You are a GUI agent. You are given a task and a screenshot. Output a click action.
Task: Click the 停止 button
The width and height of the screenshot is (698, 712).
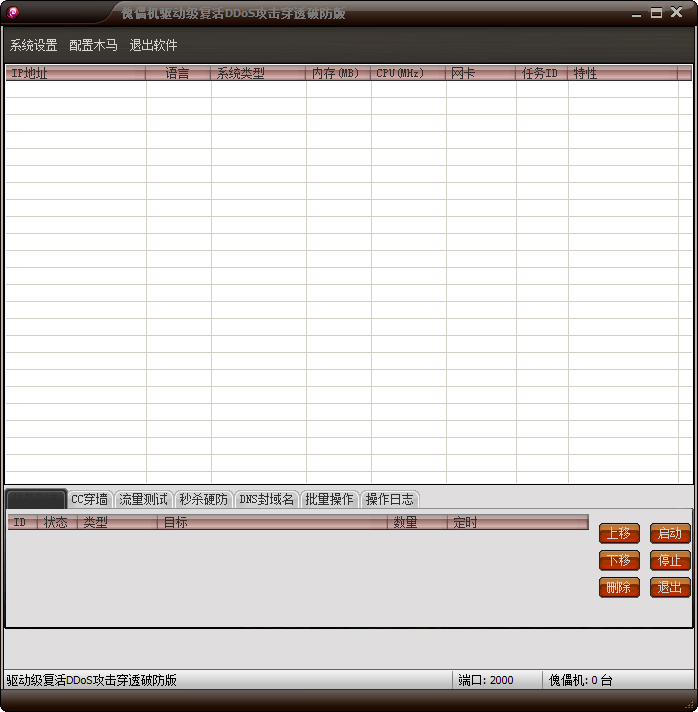[669, 561]
